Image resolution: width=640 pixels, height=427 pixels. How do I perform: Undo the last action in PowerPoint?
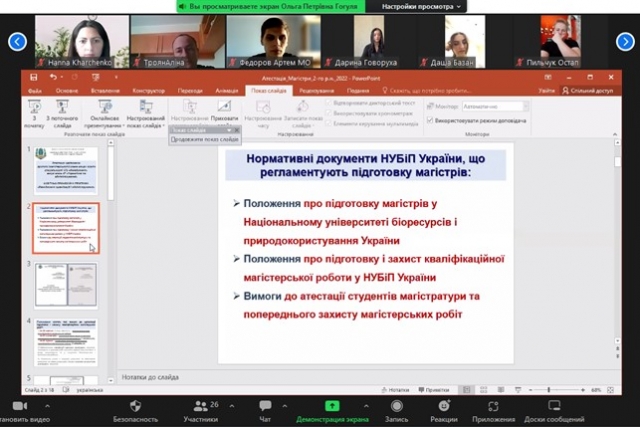[53, 77]
